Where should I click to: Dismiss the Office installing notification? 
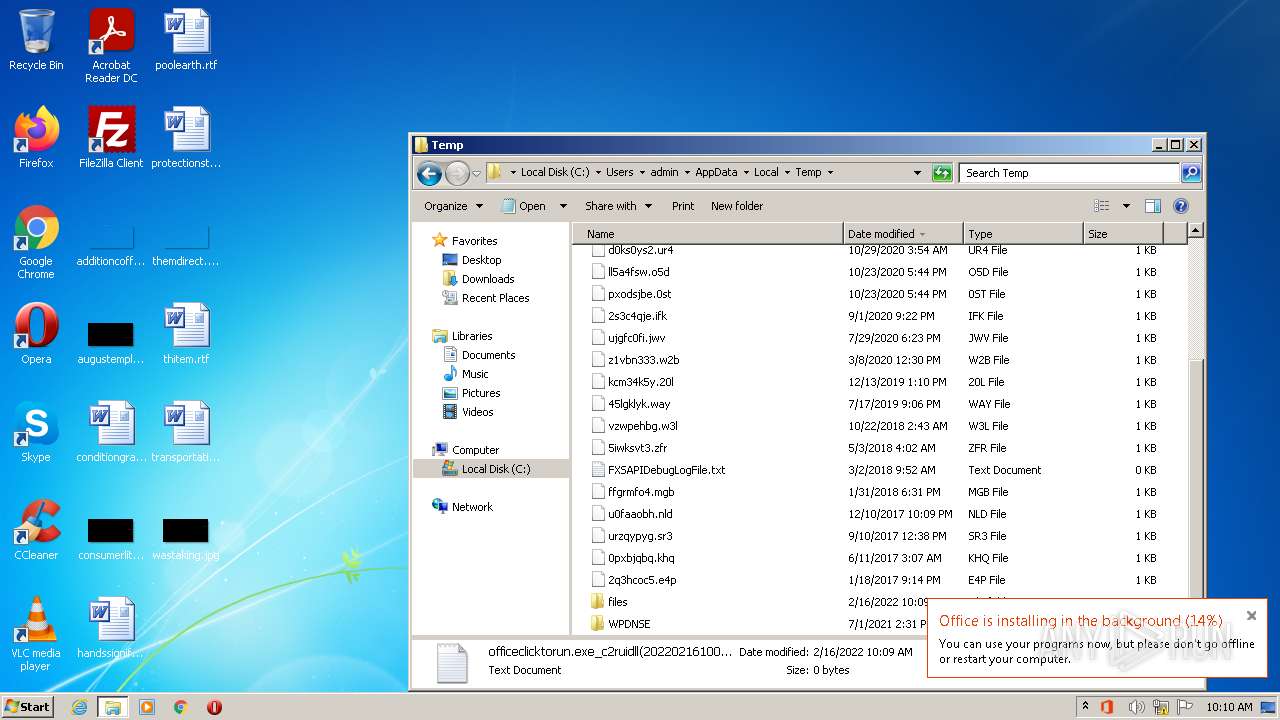[x=1251, y=616]
